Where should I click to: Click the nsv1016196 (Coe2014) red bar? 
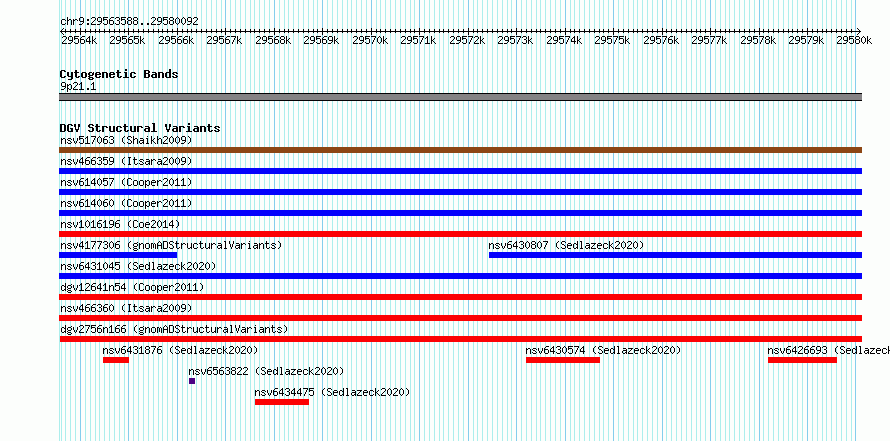pyautogui.click(x=460, y=234)
